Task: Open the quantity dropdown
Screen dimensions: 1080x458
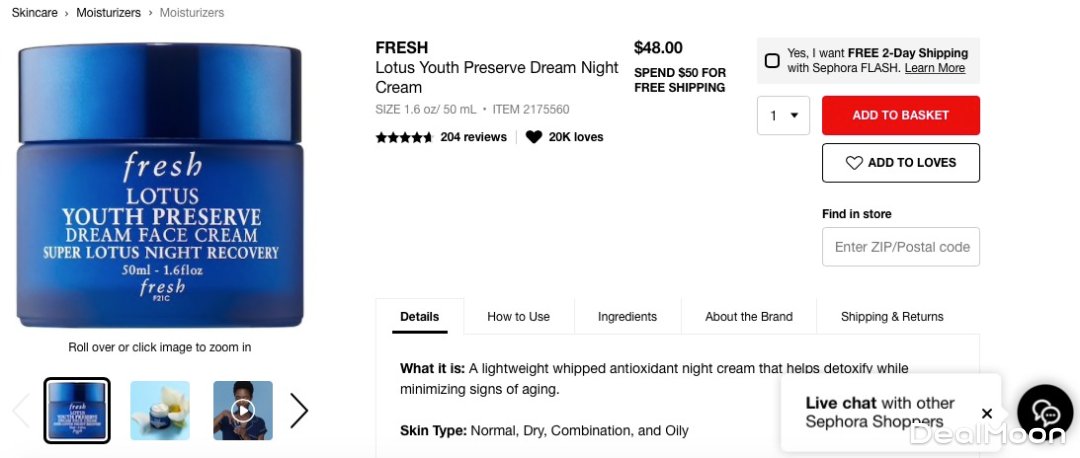Action: click(783, 115)
